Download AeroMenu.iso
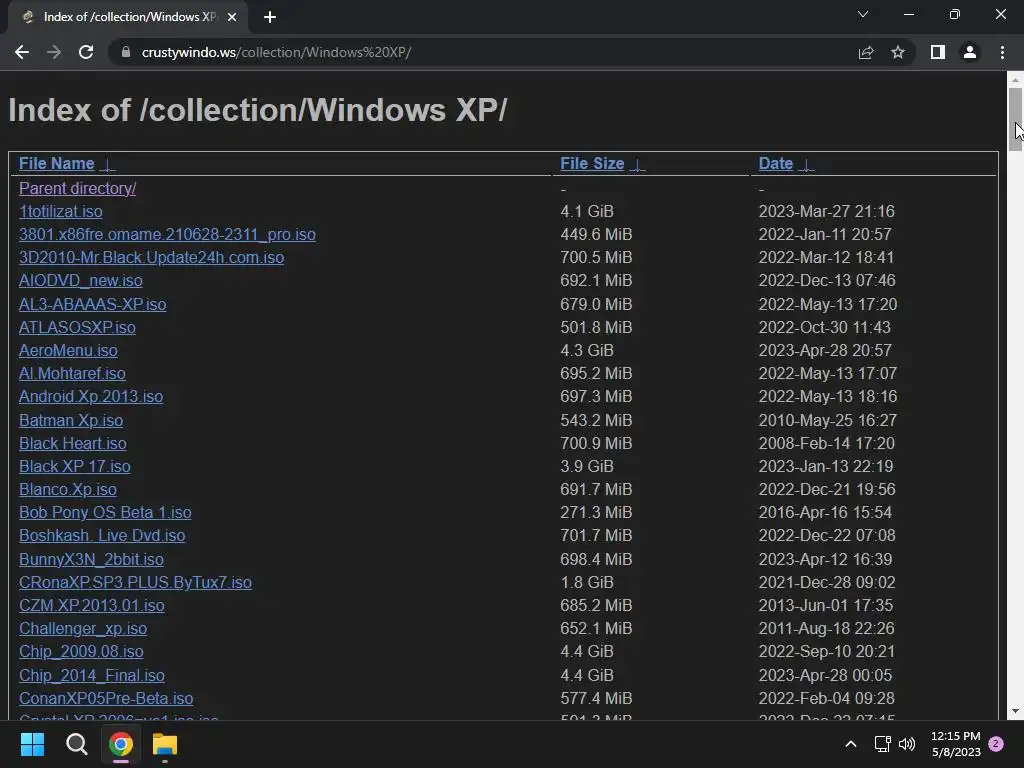Screen dimensions: 1024x768 [x=69, y=350]
